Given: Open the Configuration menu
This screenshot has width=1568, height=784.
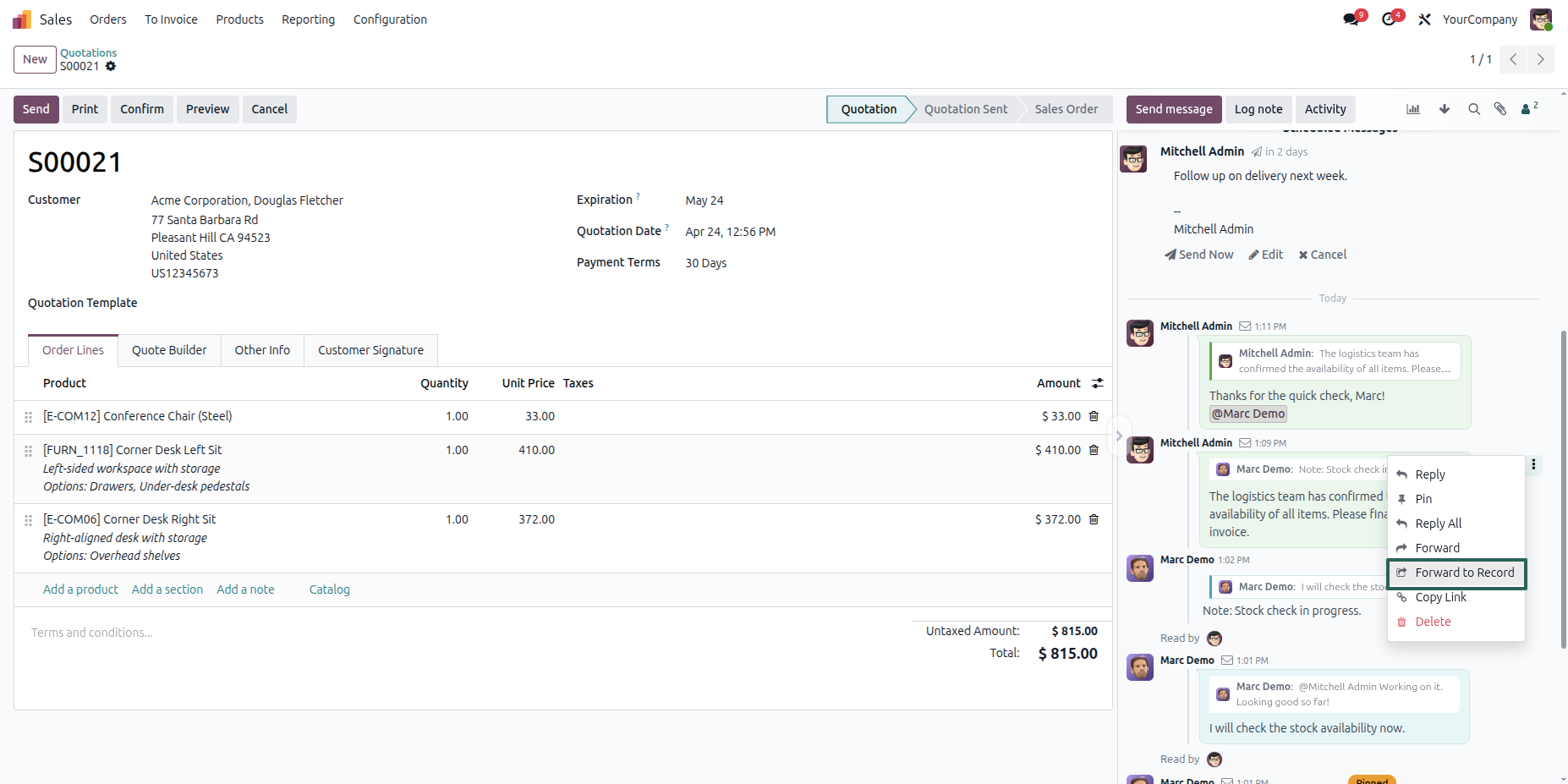Looking at the screenshot, I should tap(390, 19).
